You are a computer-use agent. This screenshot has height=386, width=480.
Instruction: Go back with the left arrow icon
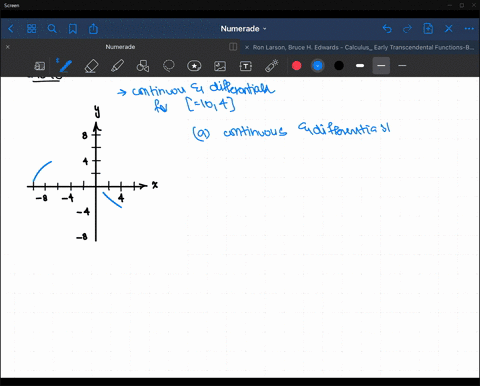(11, 29)
